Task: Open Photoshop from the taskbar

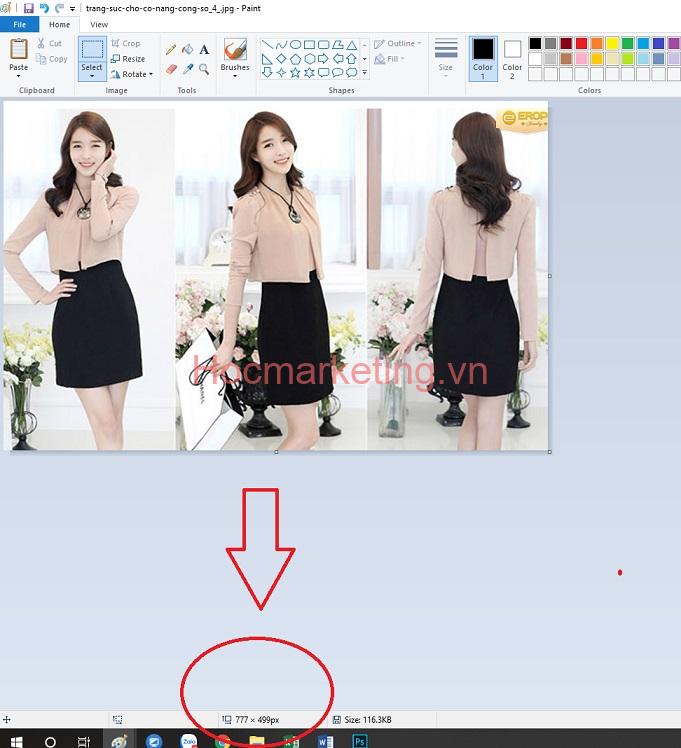Action: tap(359, 741)
